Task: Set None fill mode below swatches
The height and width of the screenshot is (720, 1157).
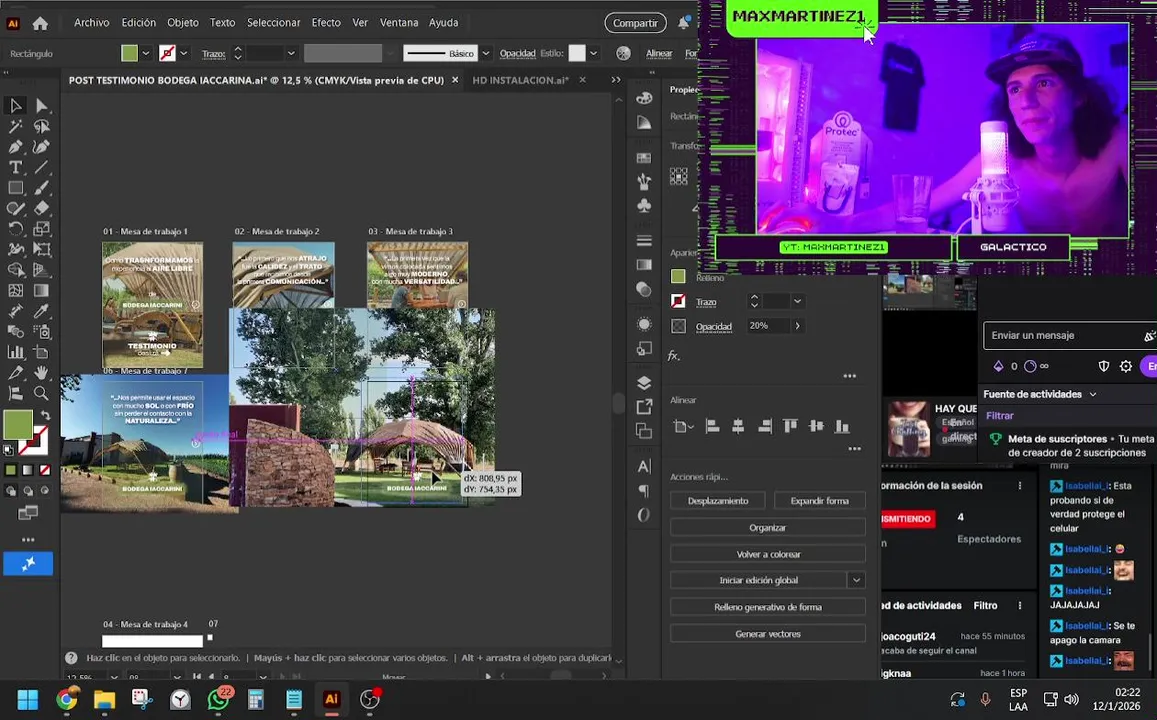Action: click(x=45, y=470)
